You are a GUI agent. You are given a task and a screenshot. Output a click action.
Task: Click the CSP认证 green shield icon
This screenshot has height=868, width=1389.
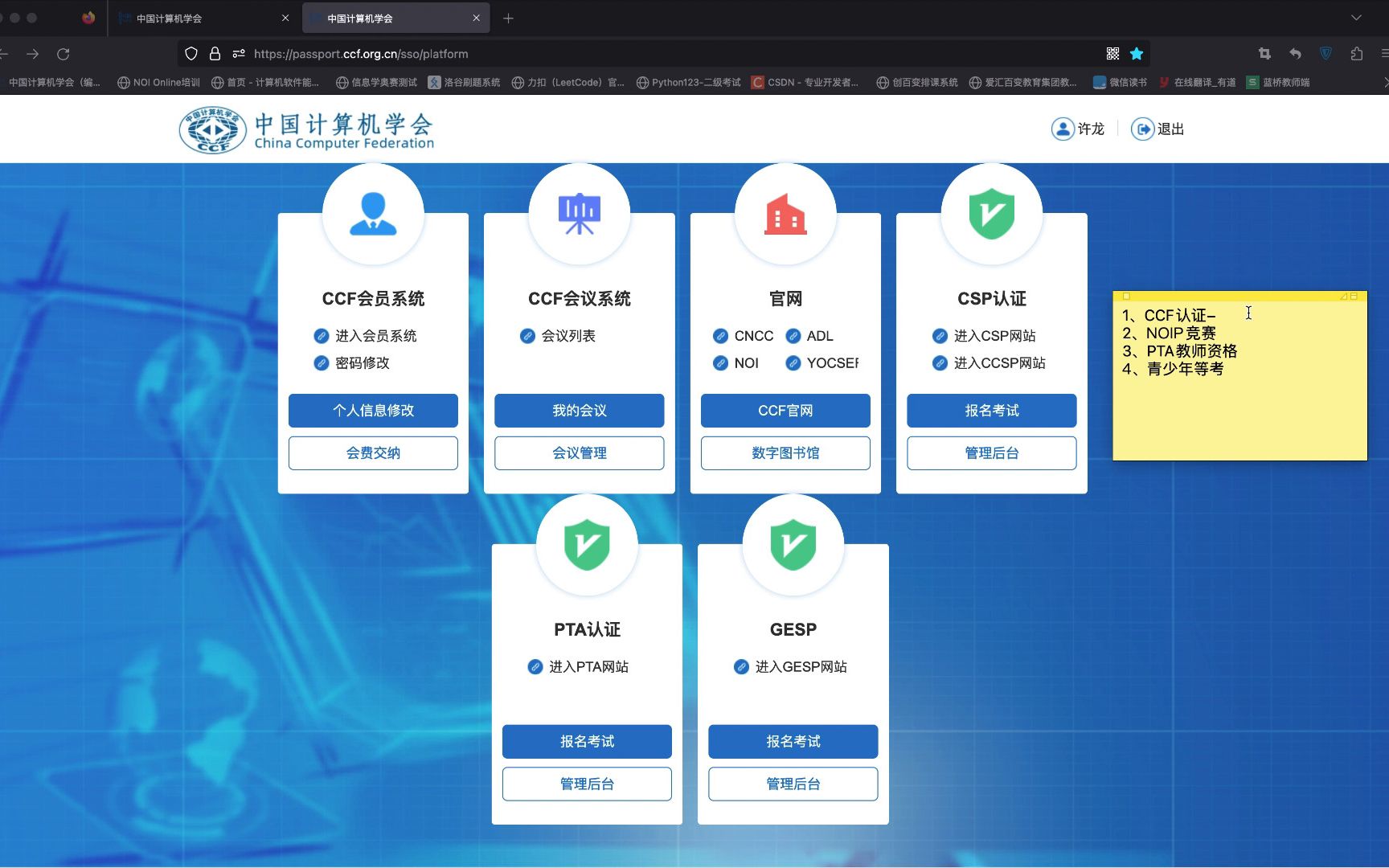[x=992, y=214]
